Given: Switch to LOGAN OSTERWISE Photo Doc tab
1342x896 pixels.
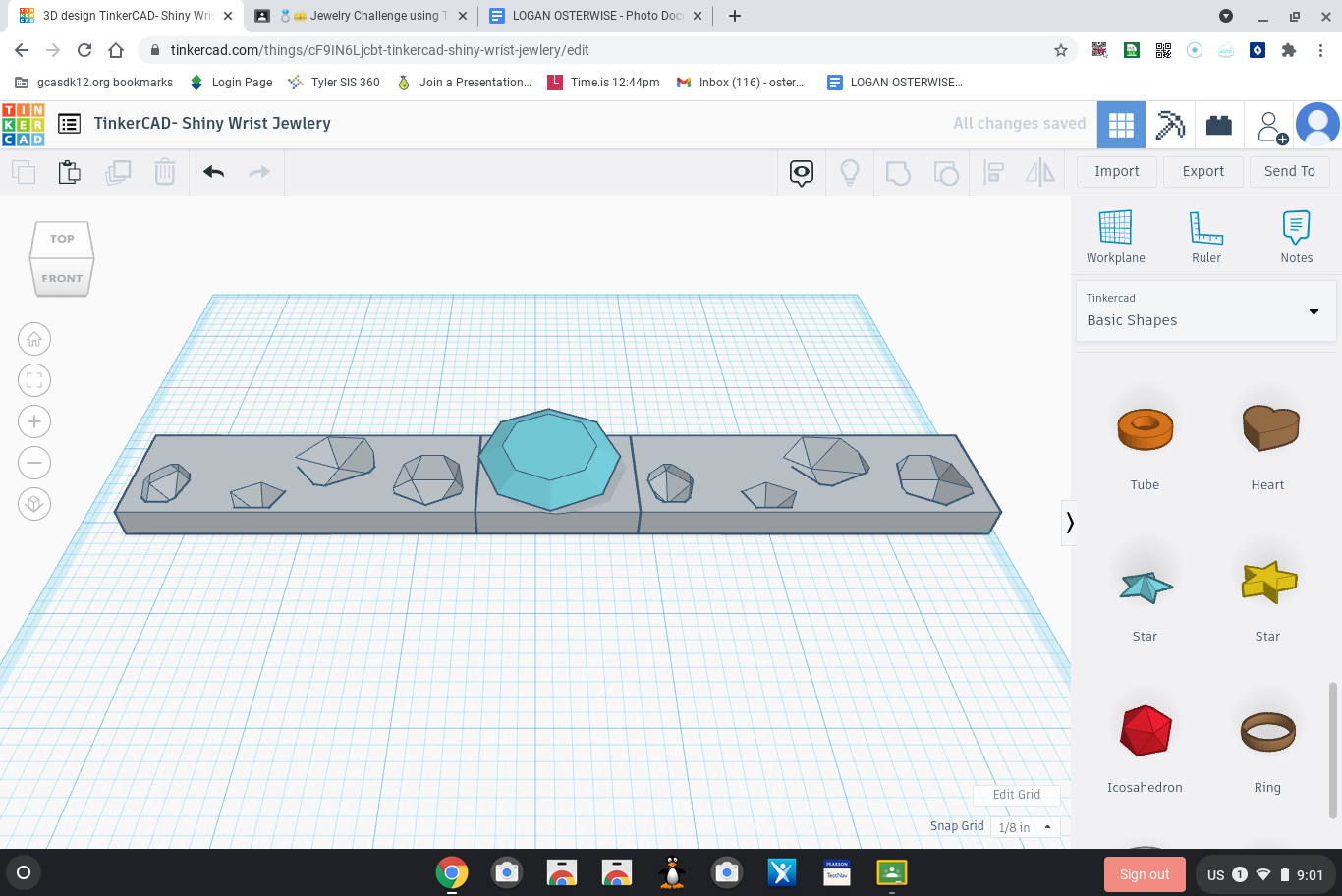Looking at the screenshot, I should (595, 16).
